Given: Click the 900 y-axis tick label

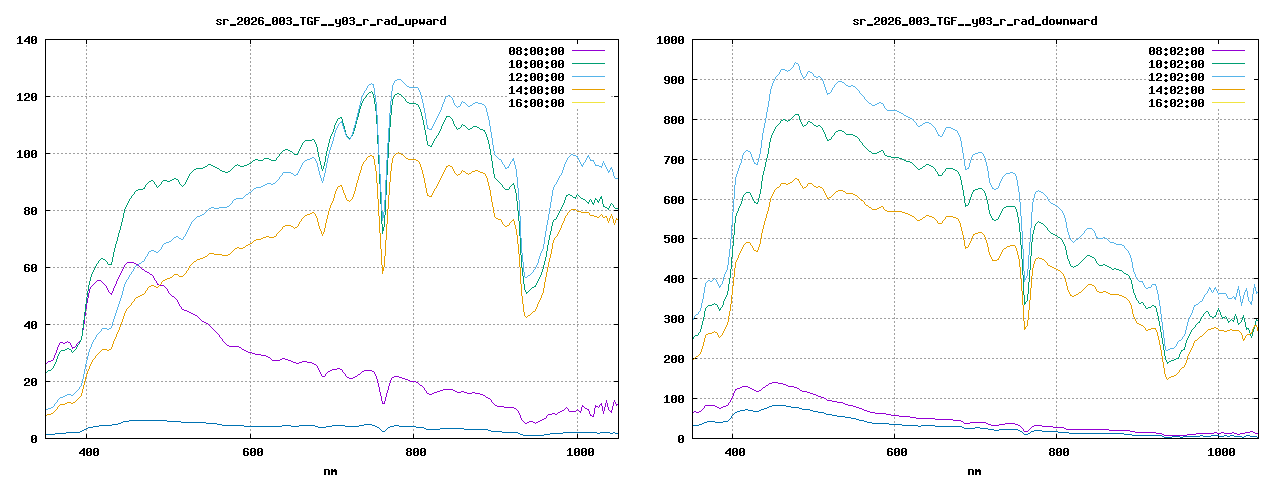Looking at the screenshot, I should [670, 80].
